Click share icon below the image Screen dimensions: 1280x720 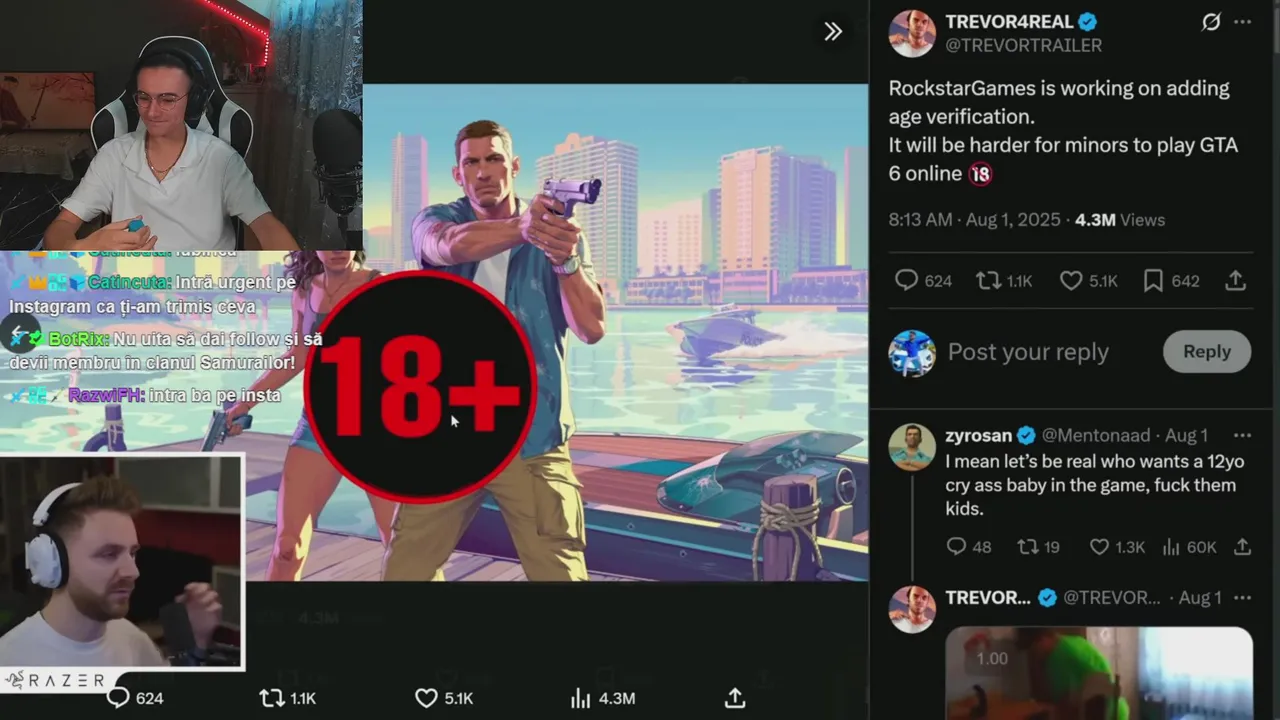click(x=735, y=698)
